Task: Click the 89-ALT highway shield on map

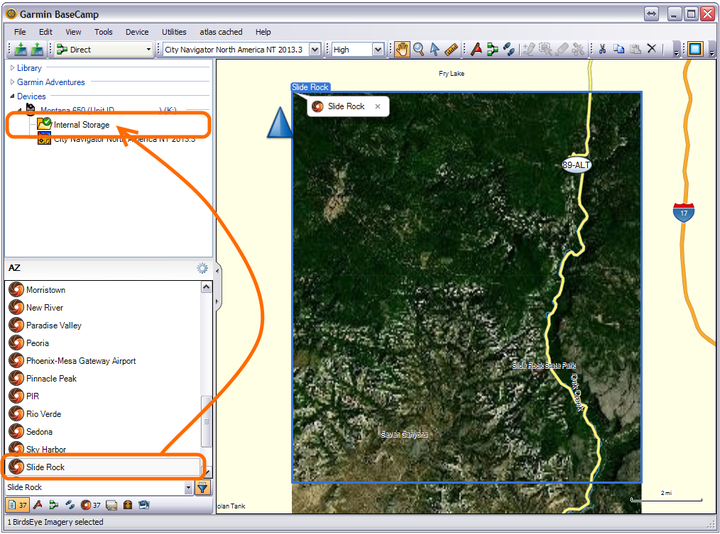Action: tap(576, 165)
